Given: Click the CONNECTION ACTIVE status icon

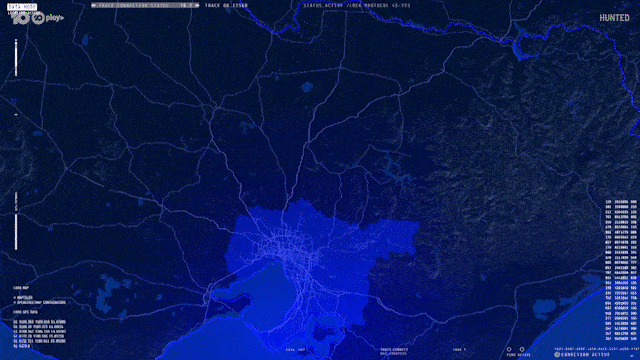Looking at the screenshot, I should (557, 355).
